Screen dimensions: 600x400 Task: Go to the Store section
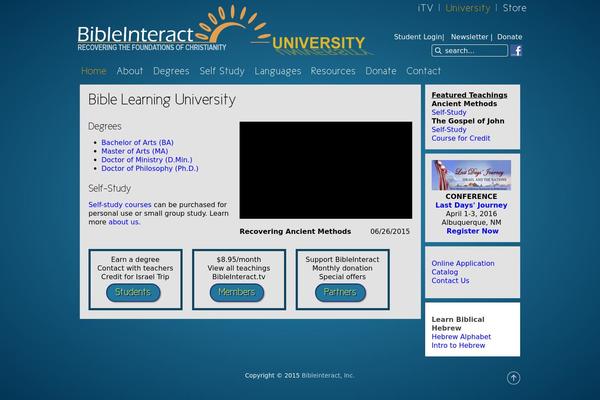click(515, 8)
